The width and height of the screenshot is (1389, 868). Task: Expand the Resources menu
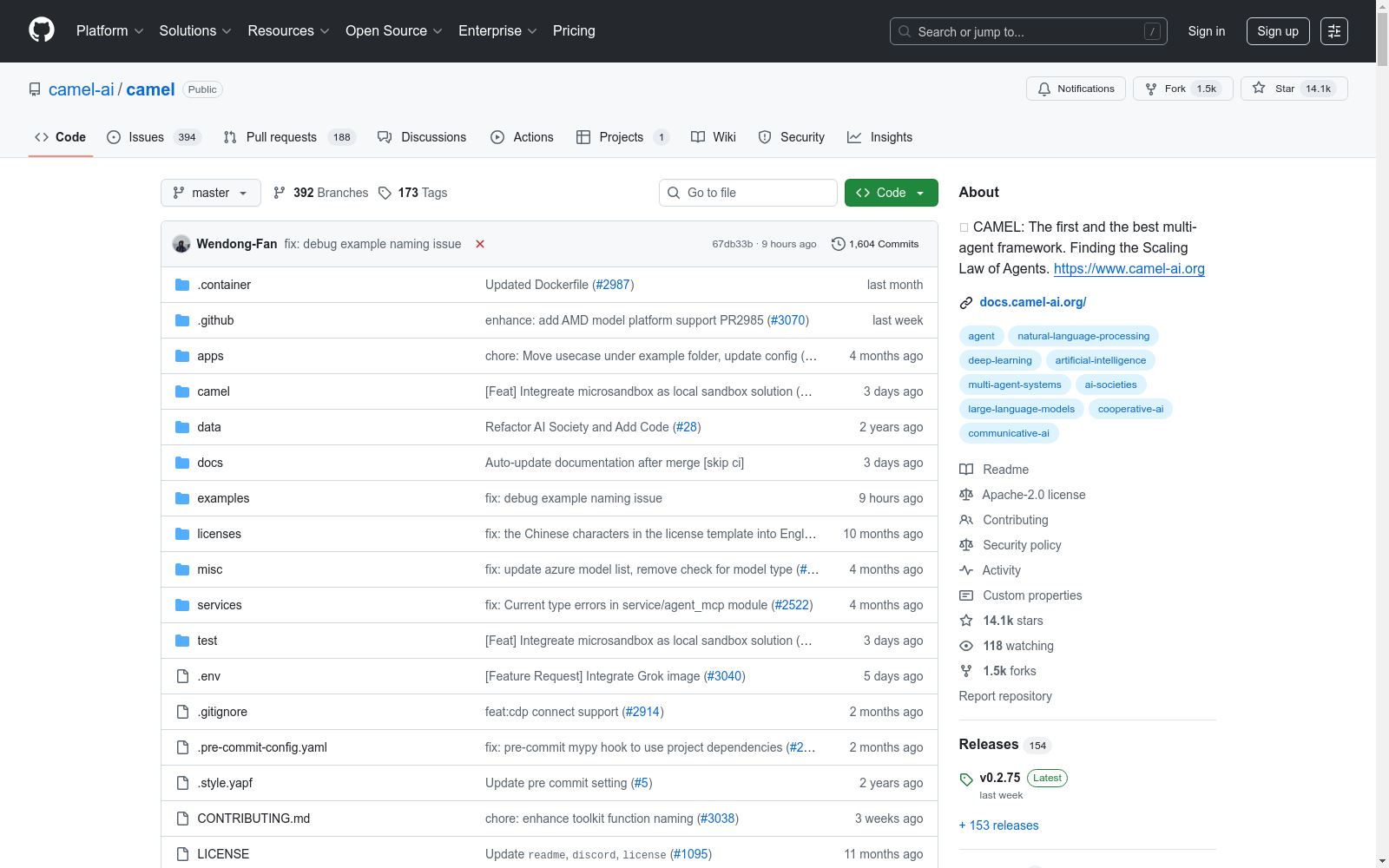pyautogui.click(x=288, y=30)
